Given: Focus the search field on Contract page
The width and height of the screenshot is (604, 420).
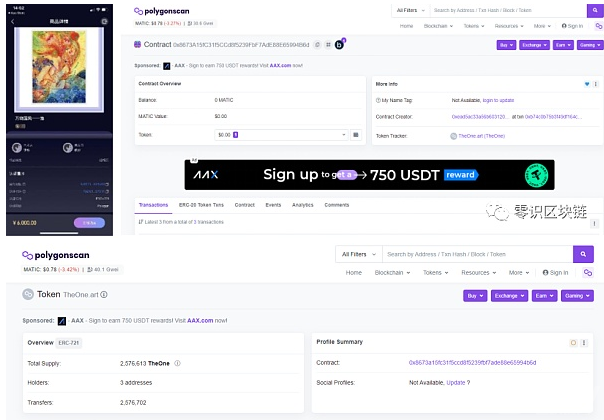Looking at the screenshot, I should (x=508, y=10).
